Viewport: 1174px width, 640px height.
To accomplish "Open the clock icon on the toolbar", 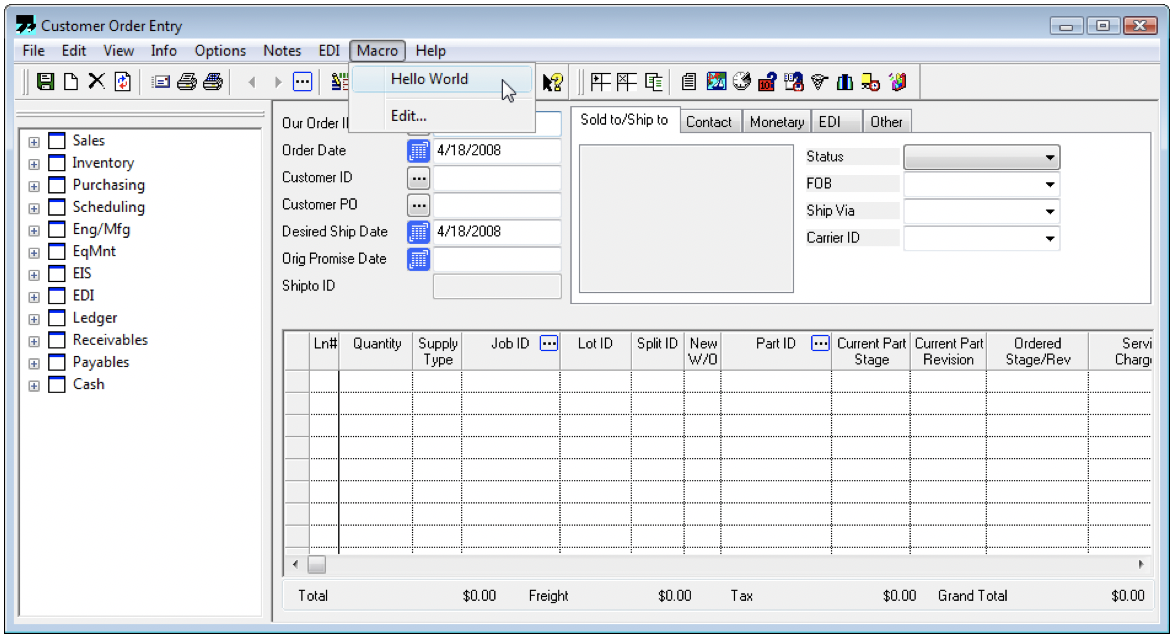I will click(740, 81).
